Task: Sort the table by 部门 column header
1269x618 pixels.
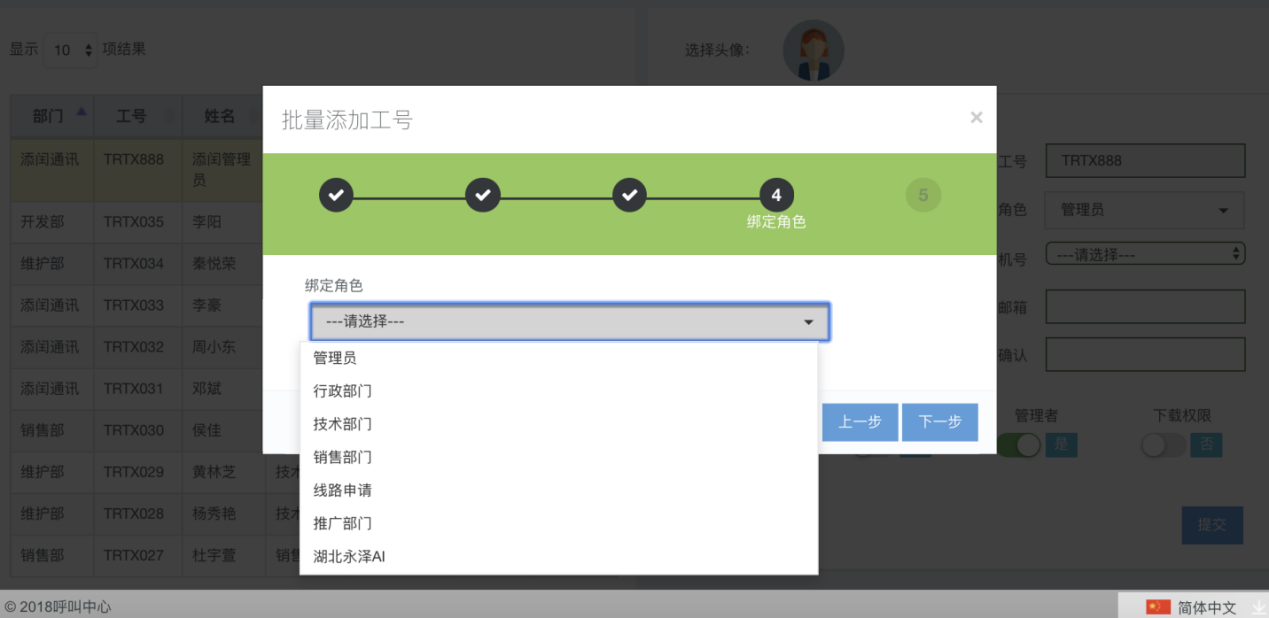Action: tap(49, 116)
